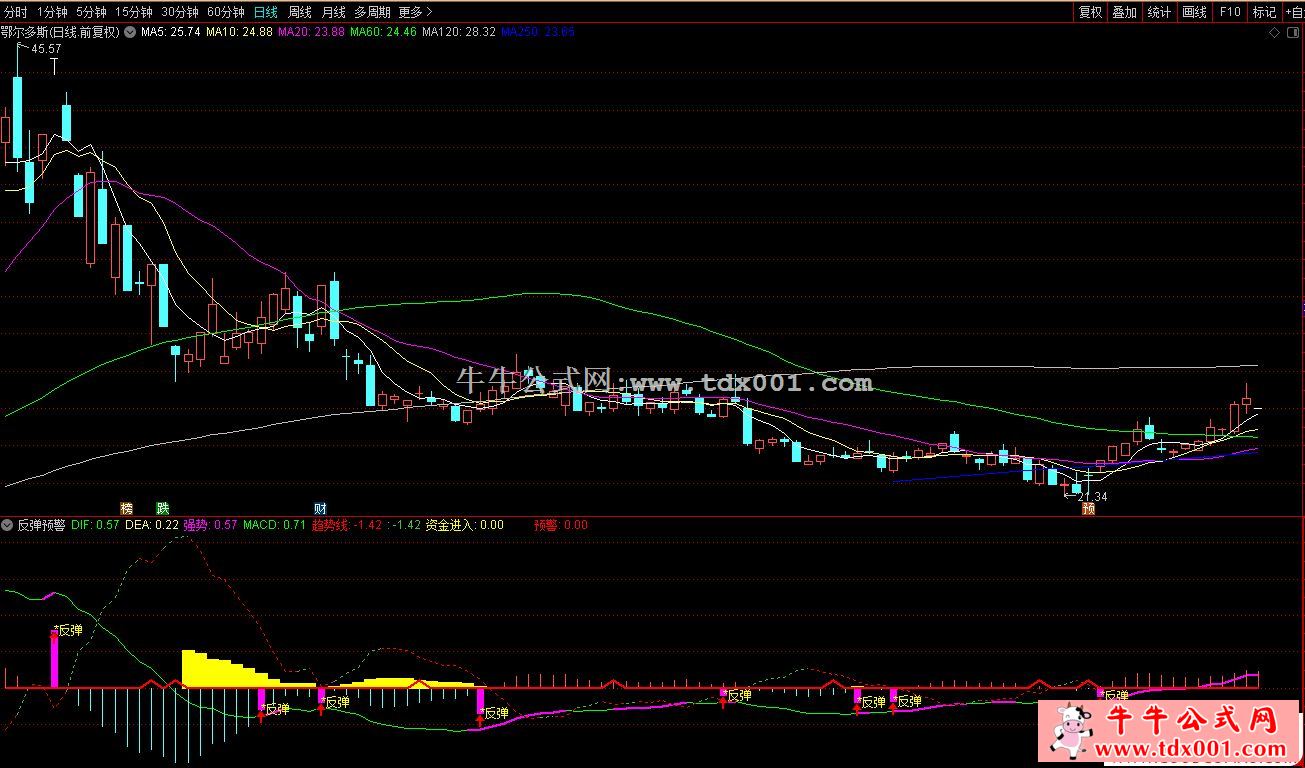Click the 资金进入: 0.00 indicator value
This screenshot has height=768, width=1305.
465,525
